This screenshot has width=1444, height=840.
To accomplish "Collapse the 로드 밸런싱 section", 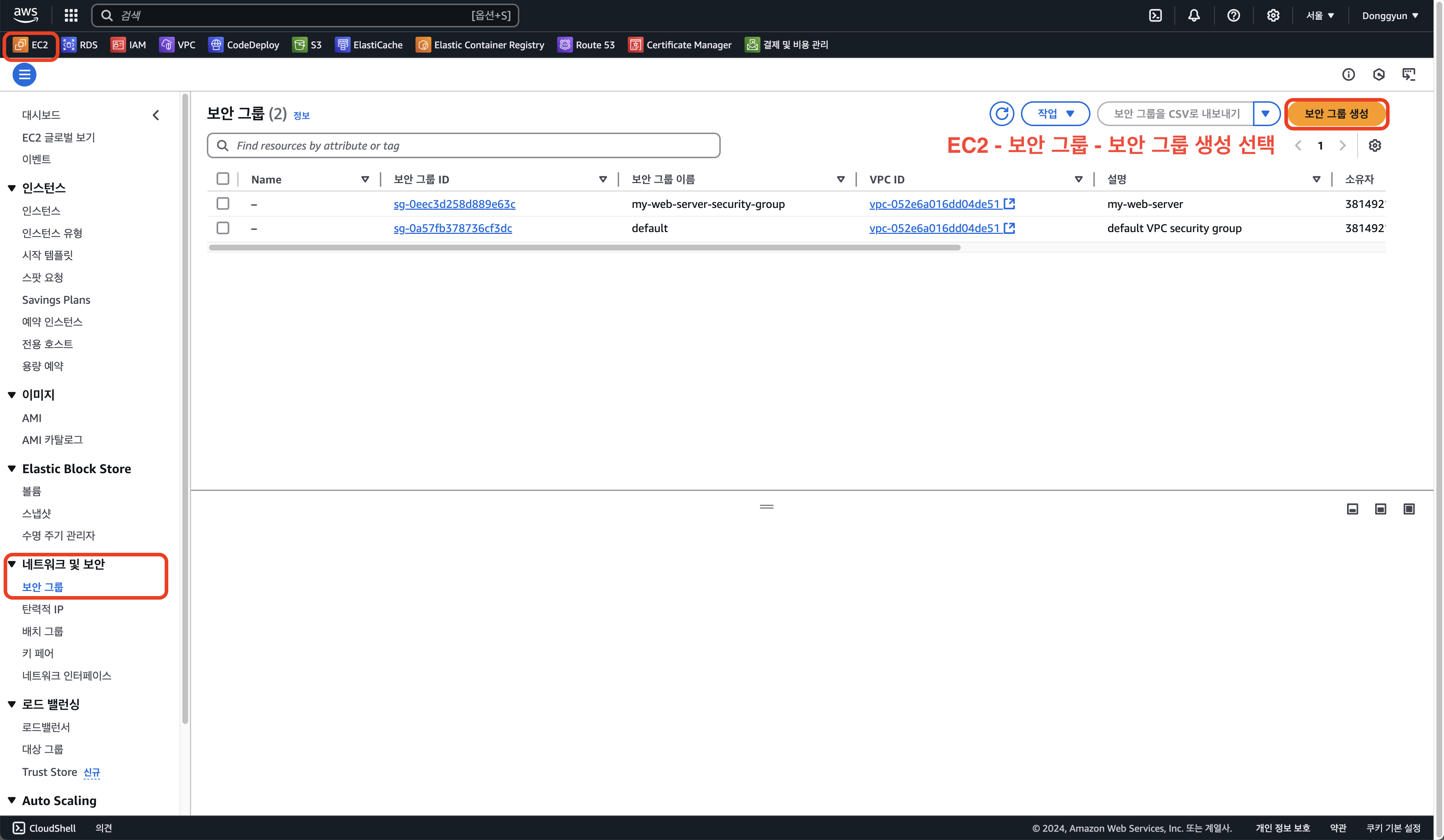I will coord(12,704).
